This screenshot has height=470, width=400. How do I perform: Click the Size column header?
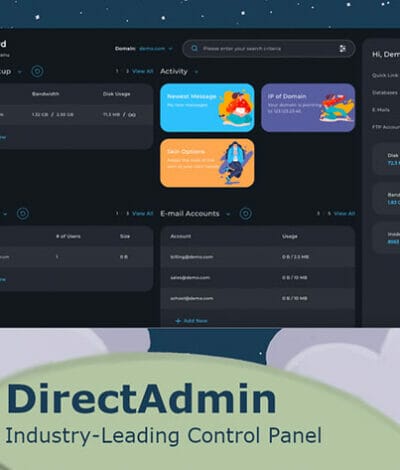click(125, 236)
